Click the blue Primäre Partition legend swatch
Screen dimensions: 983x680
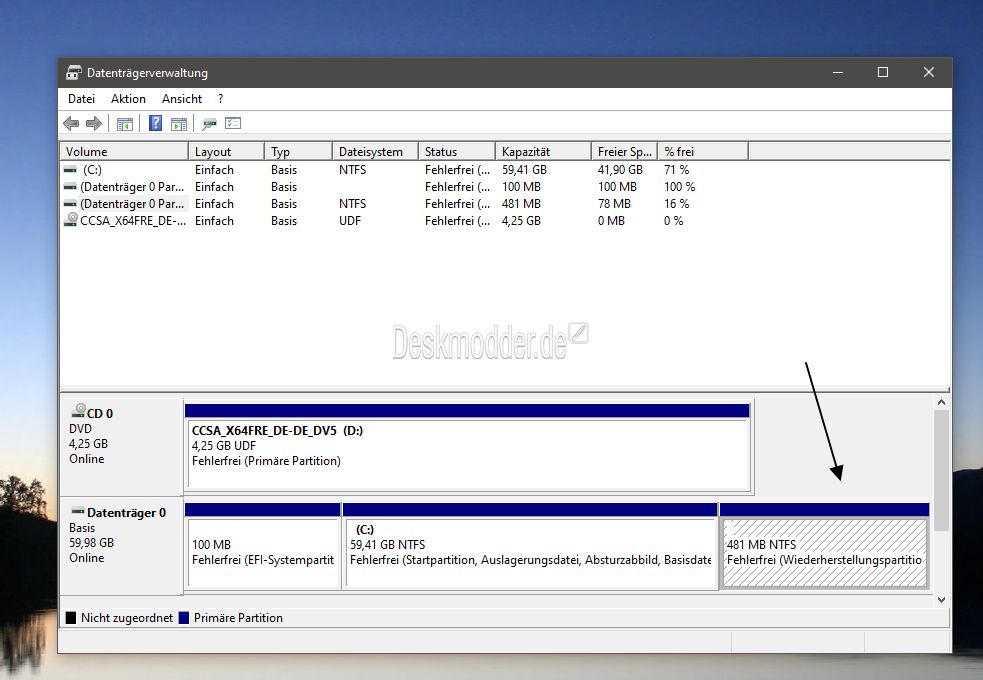pyautogui.click(x=184, y=618)
